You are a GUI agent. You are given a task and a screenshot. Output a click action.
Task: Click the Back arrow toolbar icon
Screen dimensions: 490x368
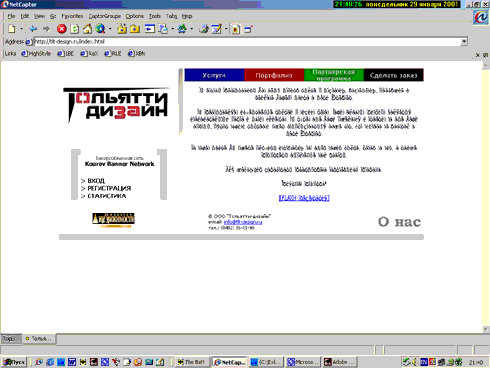click(33, 29)
